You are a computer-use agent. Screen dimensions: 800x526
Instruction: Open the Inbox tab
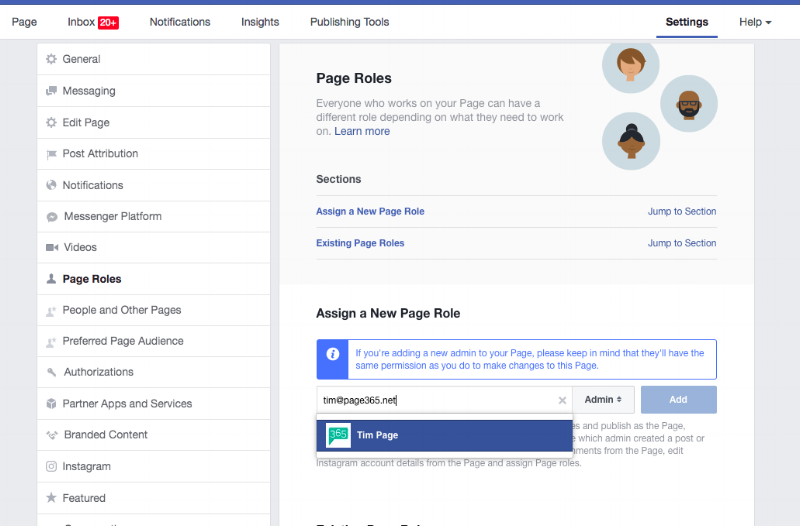pyautogui.click(x=93, y=22)
